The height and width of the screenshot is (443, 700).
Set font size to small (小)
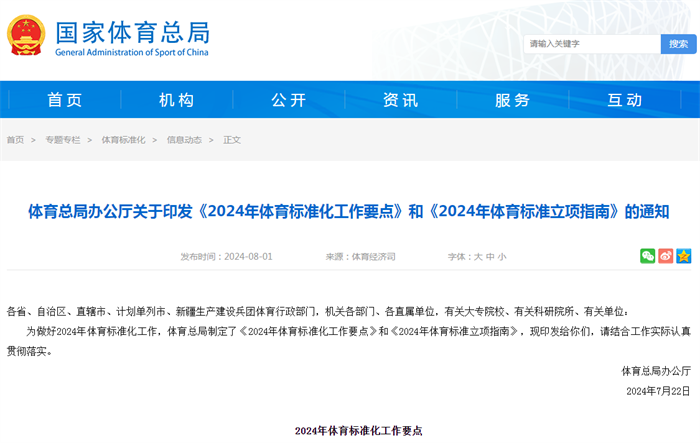tap(502, 257)
